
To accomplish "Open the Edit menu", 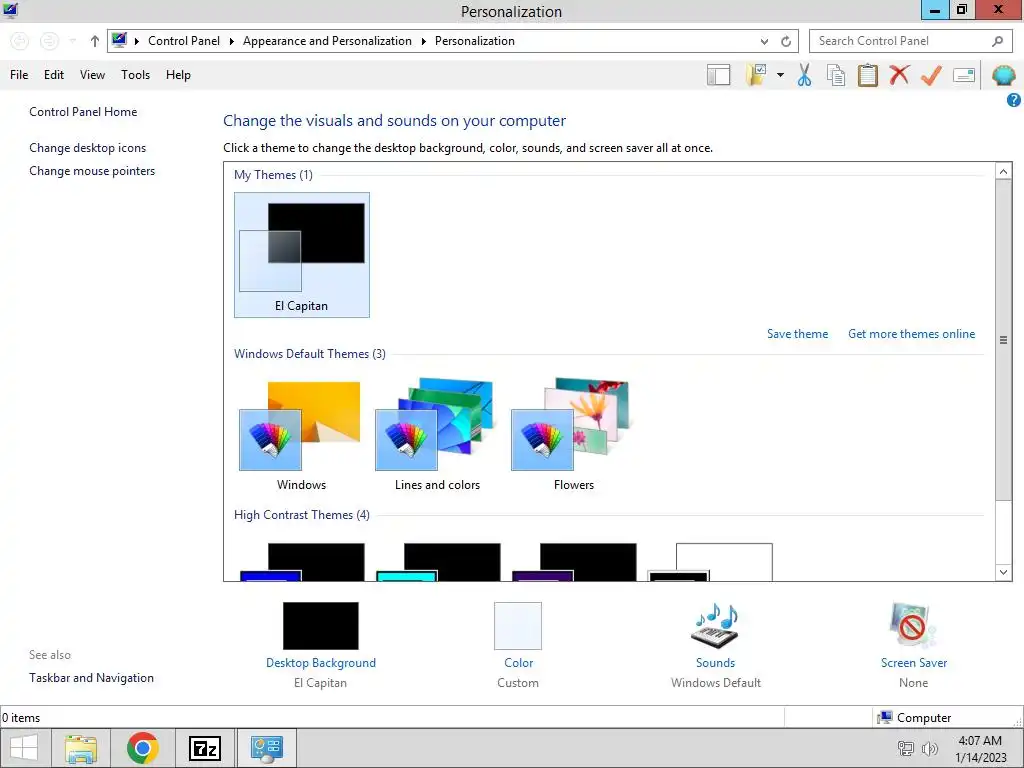I will (54, 75).
